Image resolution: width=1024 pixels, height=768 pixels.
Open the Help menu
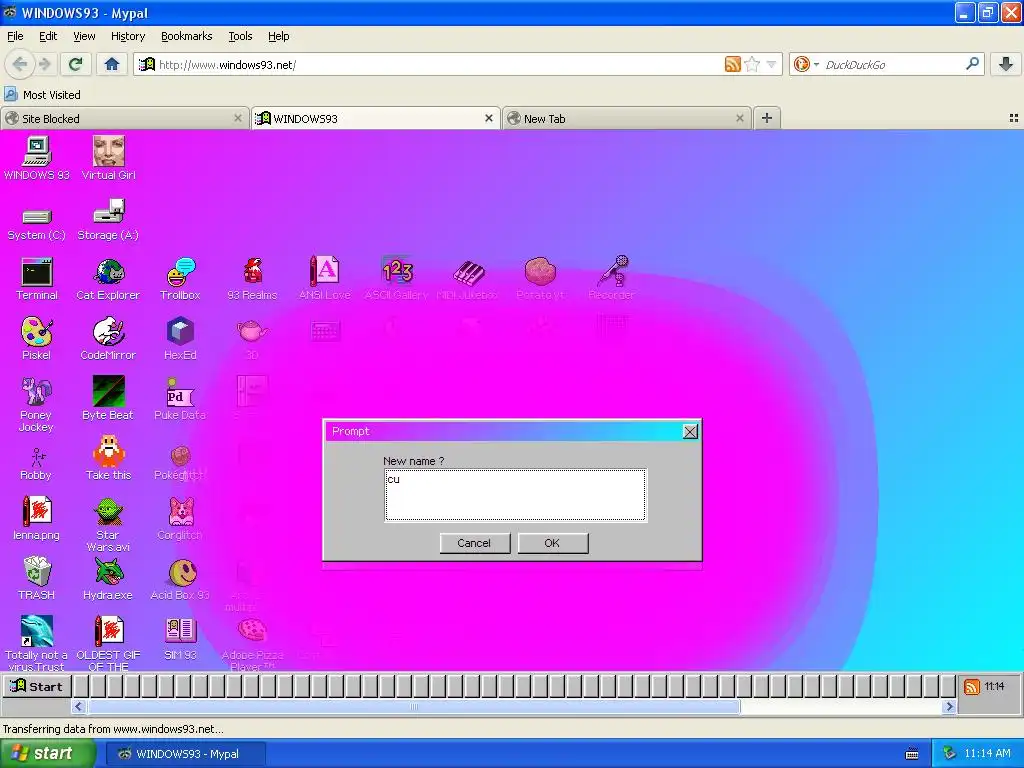pyautogui.click(x=279, y=36)
